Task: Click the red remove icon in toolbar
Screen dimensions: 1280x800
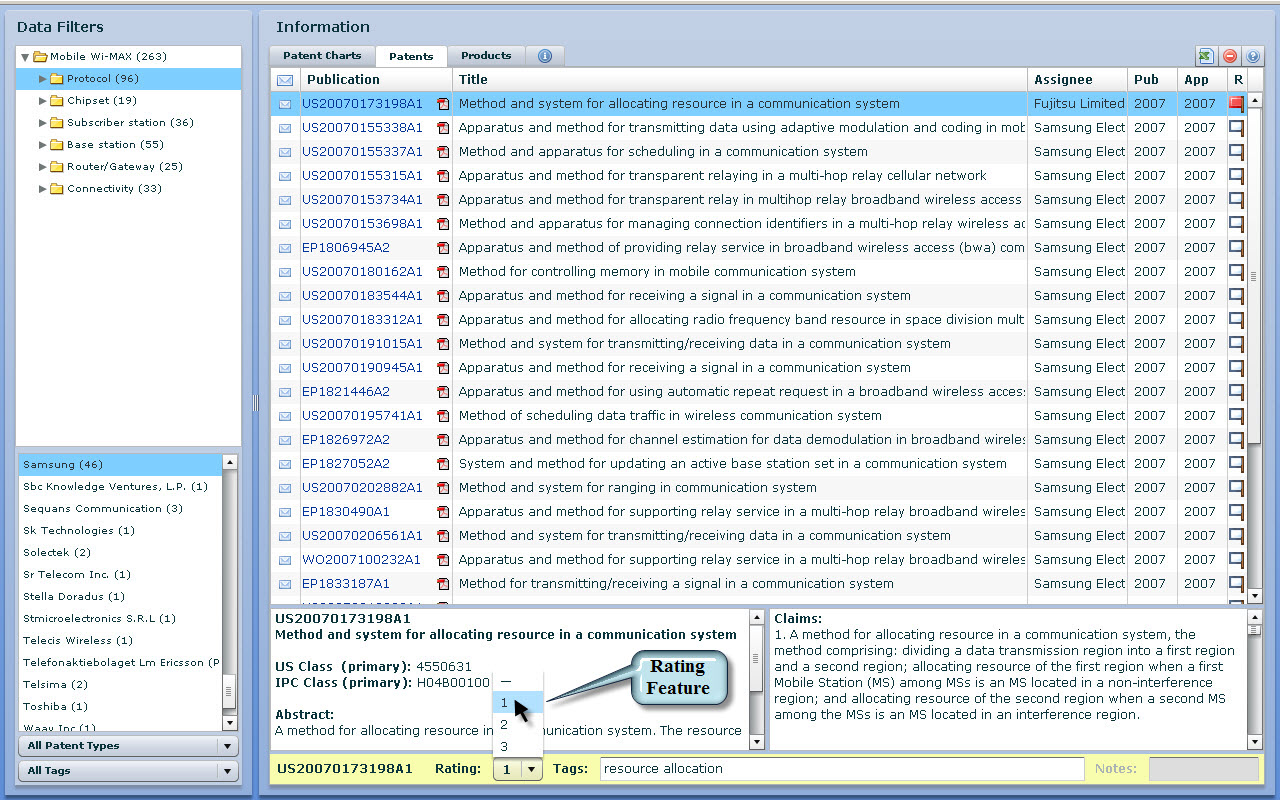Action: pyautogui.click(x=1230, y=57)
